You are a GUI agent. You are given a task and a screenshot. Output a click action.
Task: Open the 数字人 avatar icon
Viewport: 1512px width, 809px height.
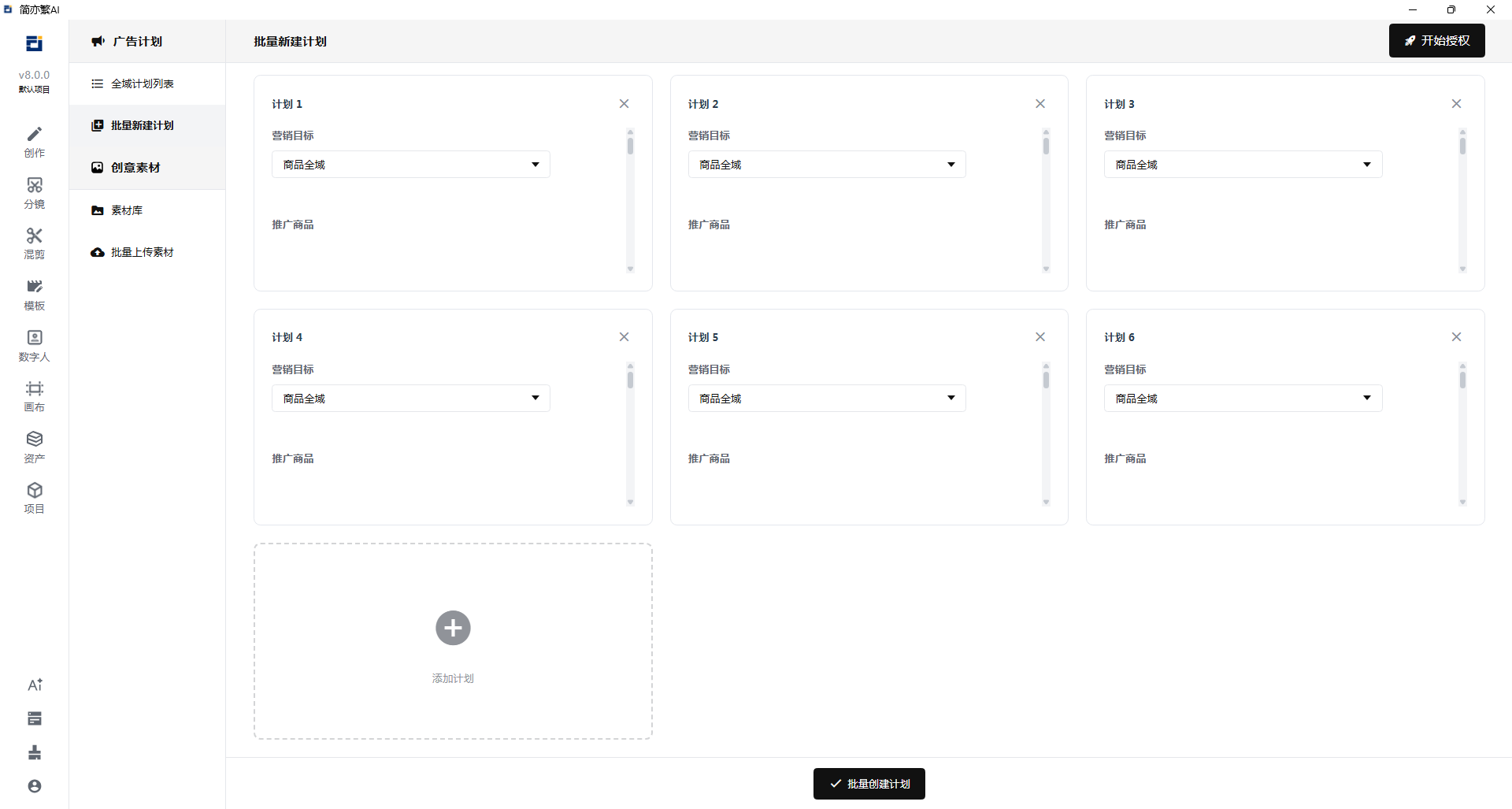pos(34,337)
